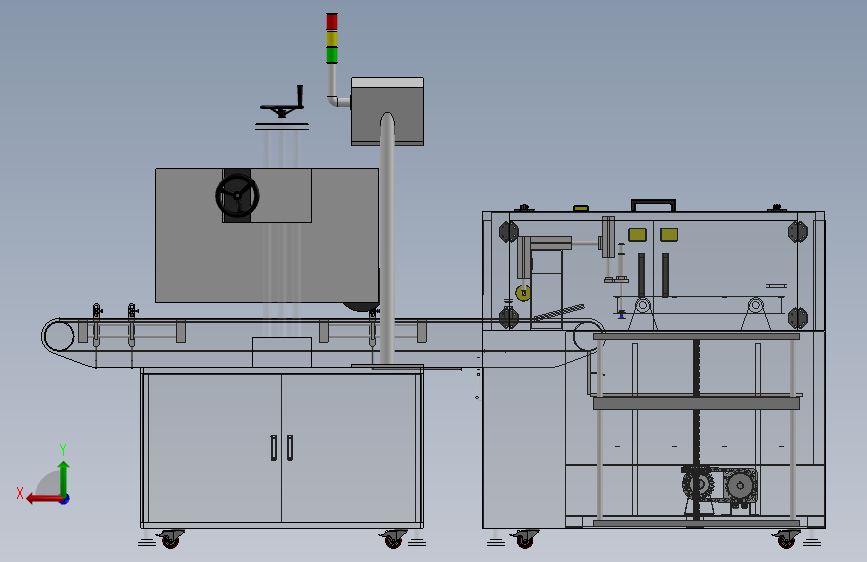Image resolution: width=867 pixels, height=562 pixels.
Task: Select the top-left black octagonal corner bracket
Action: coord(509,232)
